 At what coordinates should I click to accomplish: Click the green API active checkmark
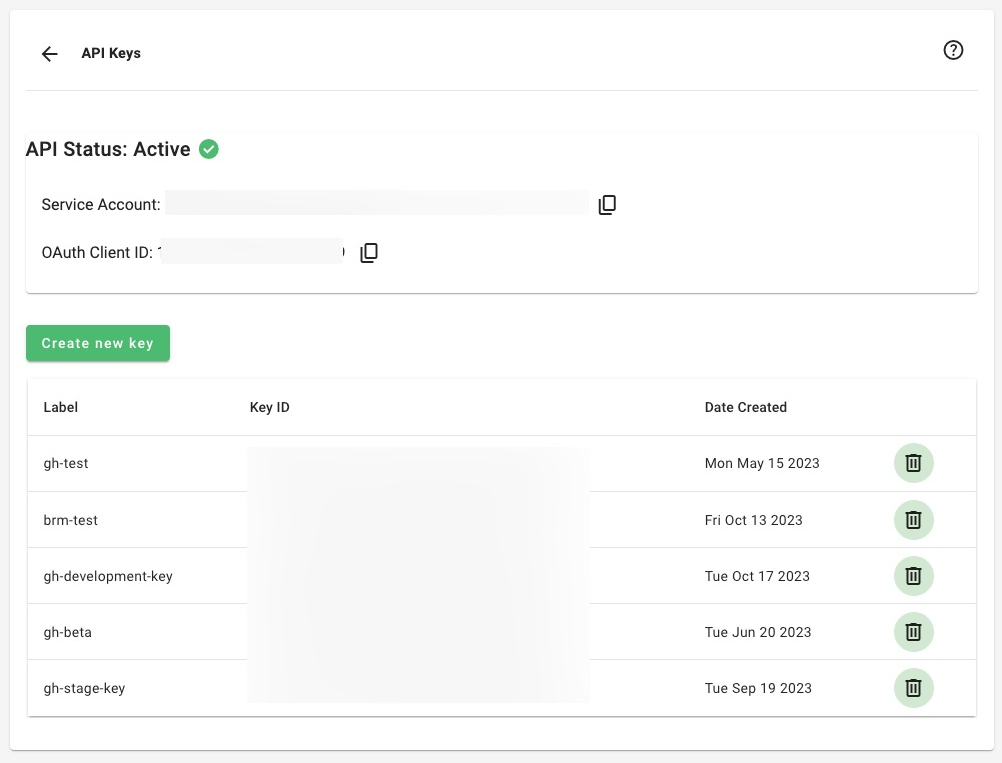pyautogui.click(x=208, y=149)
